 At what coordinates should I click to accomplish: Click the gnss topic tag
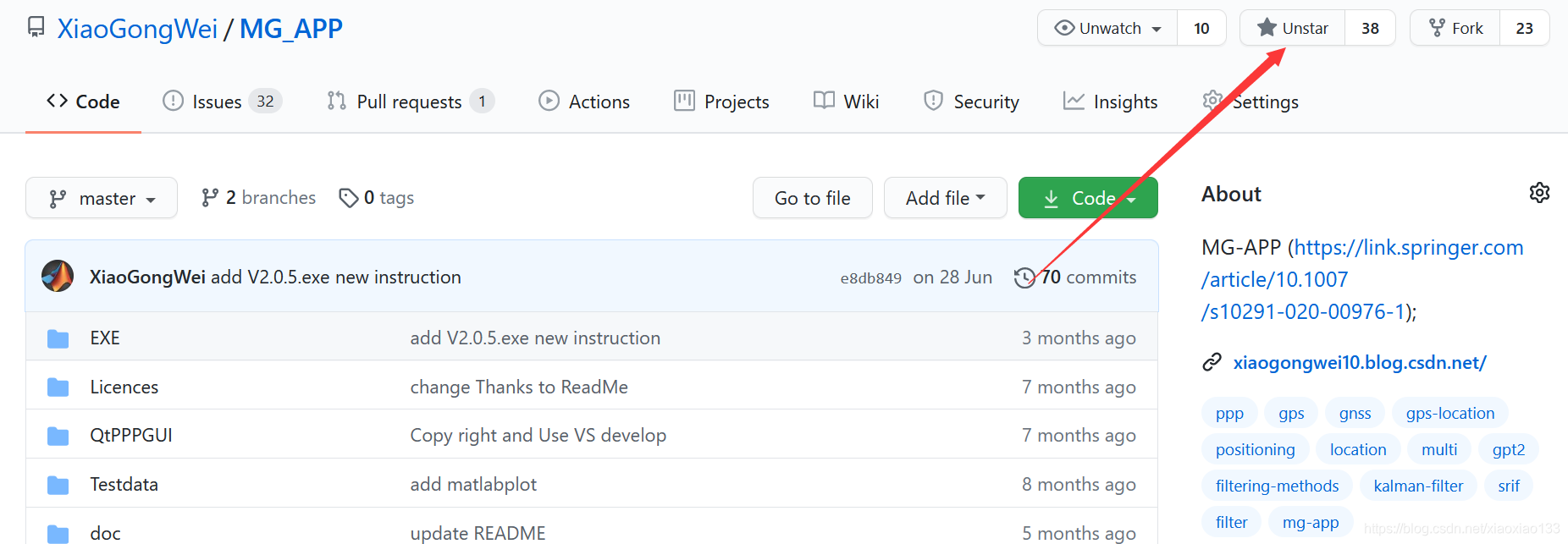[x=1355, y=414]
